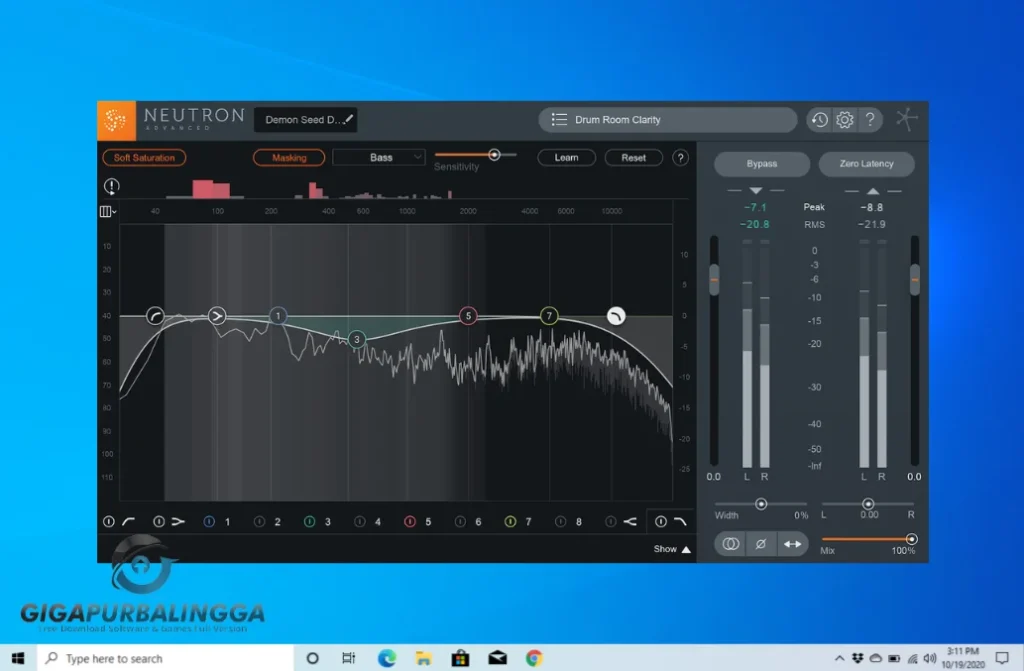Image resolution: width=1024 pixels, height=671 pixels.
Task: Select the high-shelf filter icon bottom right
Action: (x=678, y=521)
